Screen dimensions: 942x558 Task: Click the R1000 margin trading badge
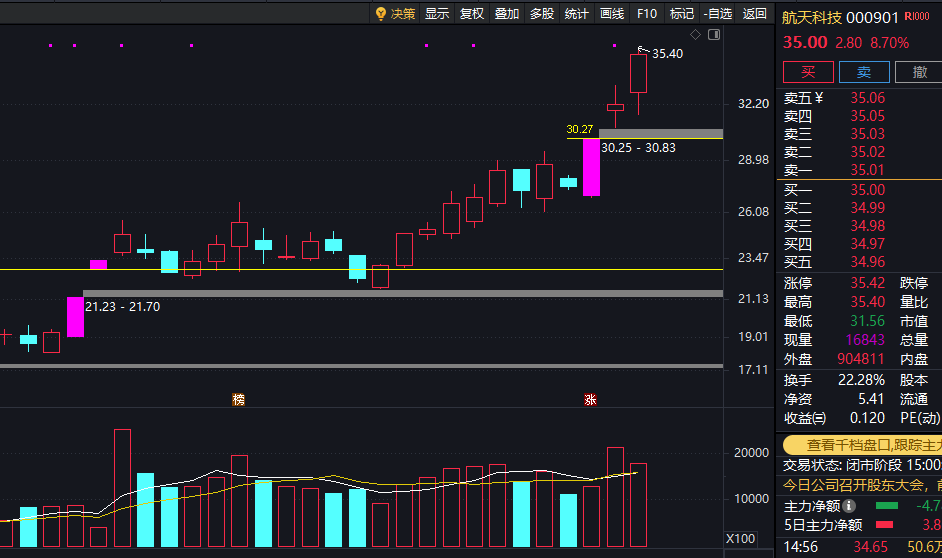[x=917, y=17]
